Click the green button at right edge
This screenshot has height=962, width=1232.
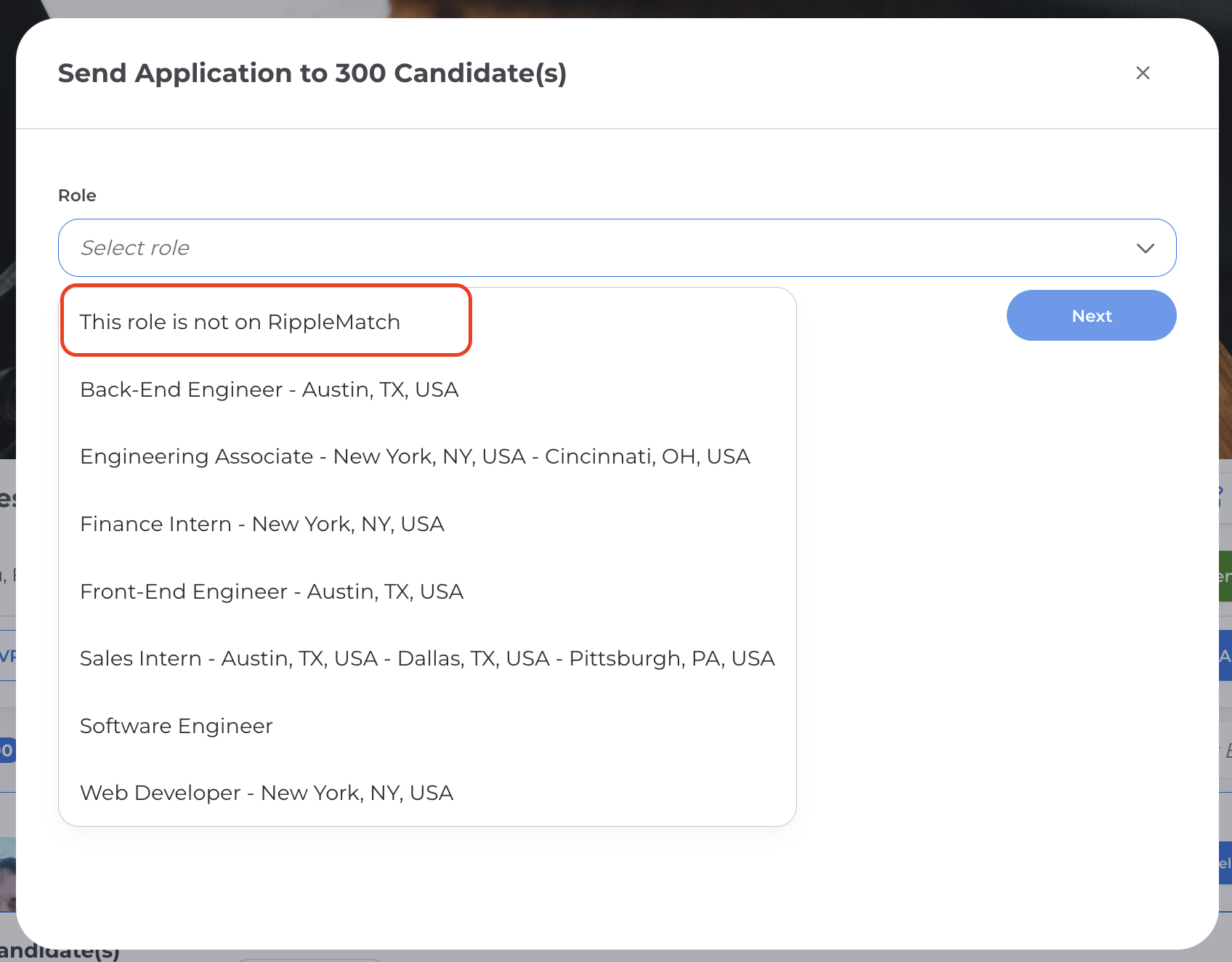click(x=1225, y=576)
